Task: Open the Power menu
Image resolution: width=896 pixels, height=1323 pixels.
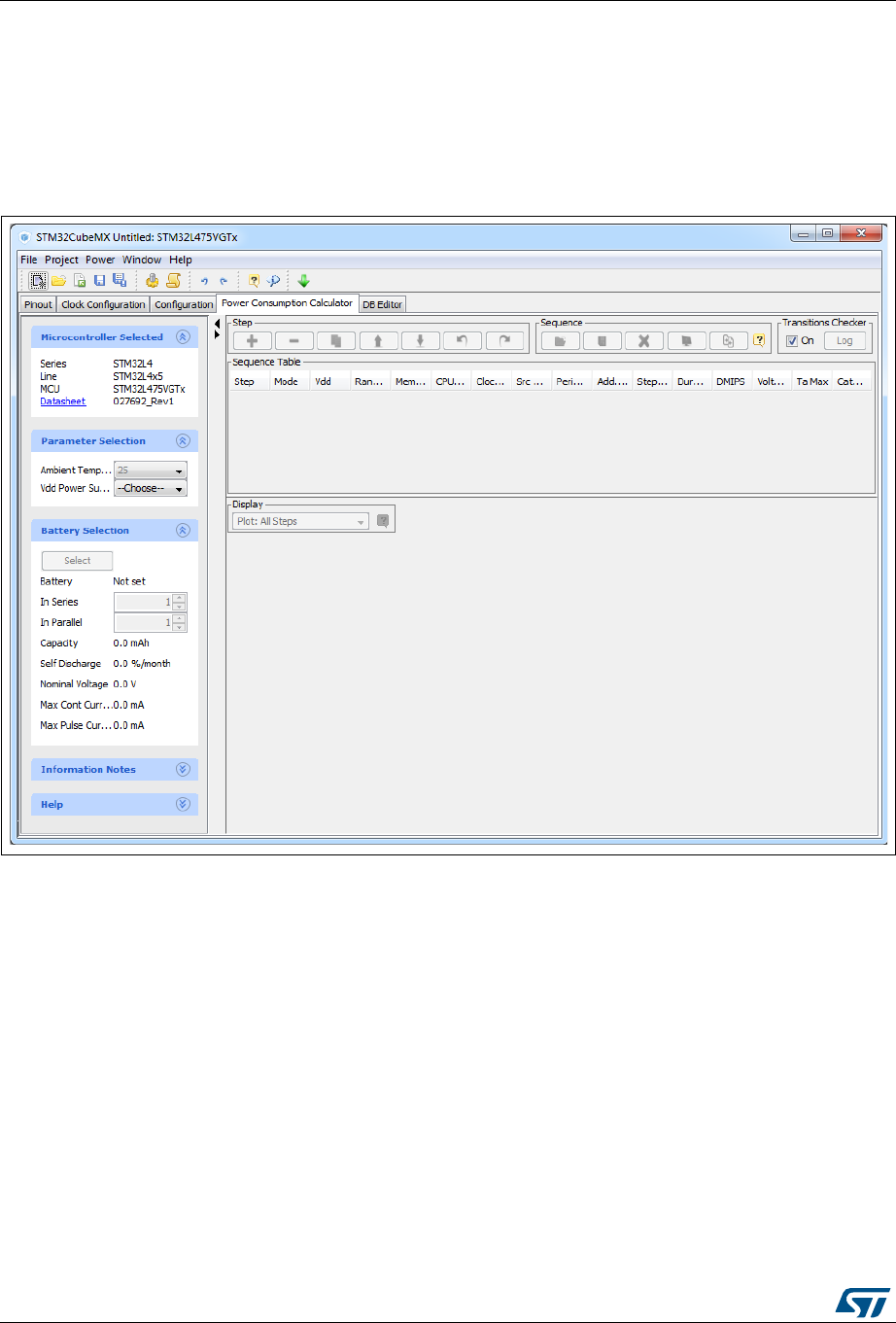Action: [100, 260]
